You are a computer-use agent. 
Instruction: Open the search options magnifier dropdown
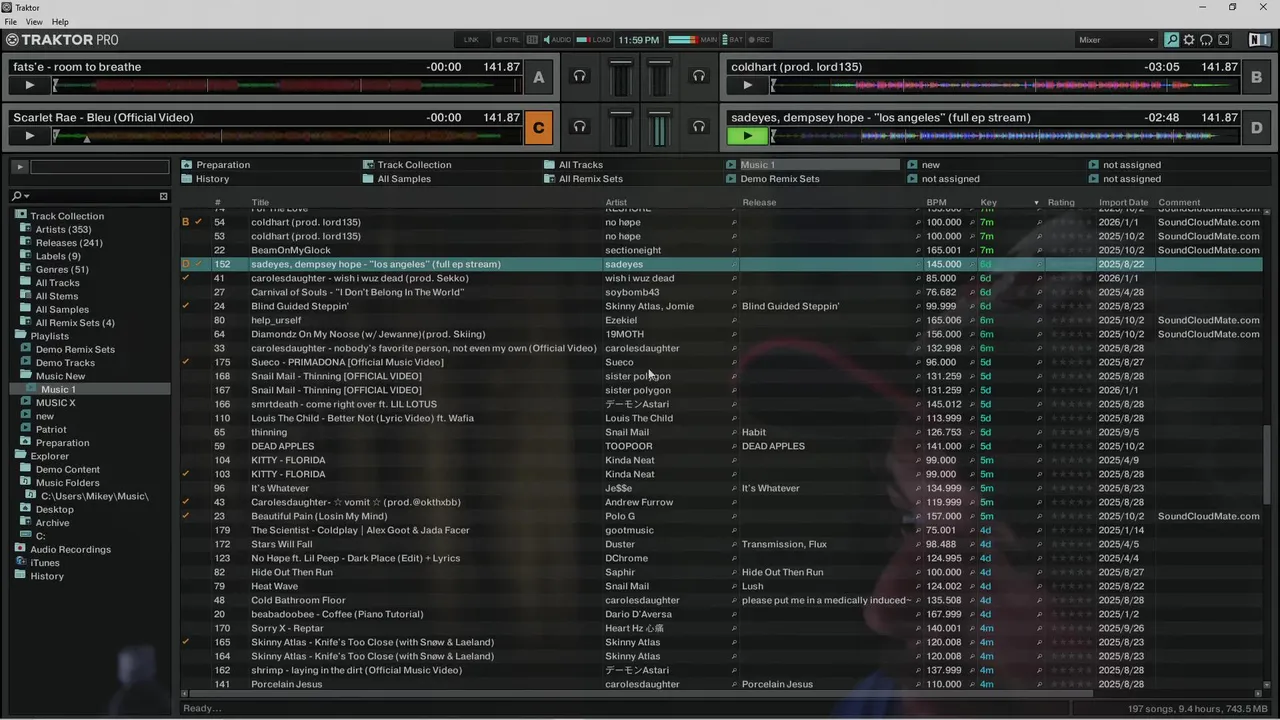click(x=19, y=196)
